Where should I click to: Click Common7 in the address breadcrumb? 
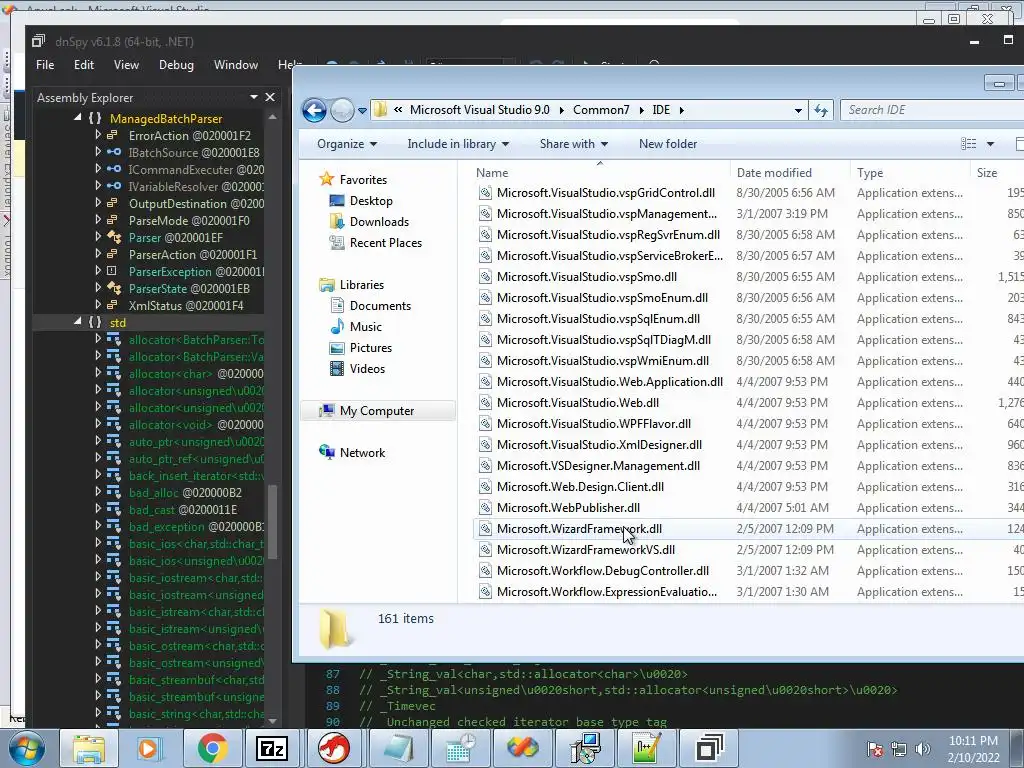601,110
